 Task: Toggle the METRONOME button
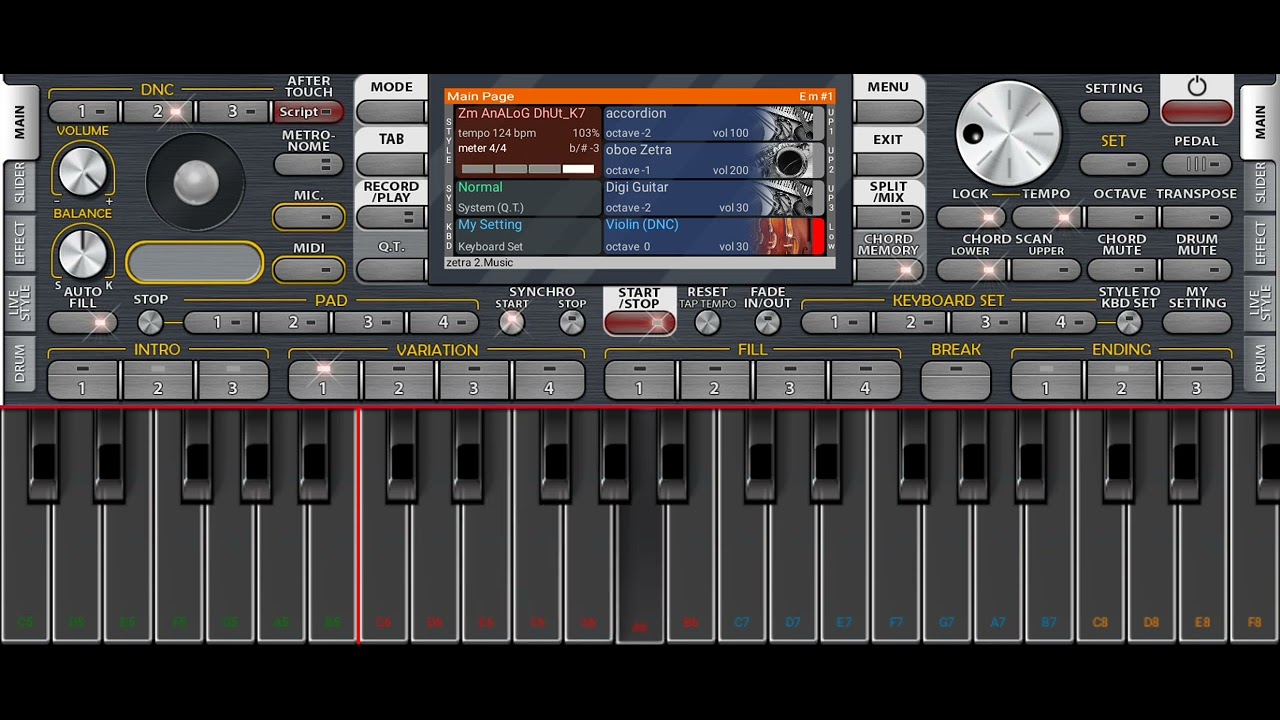tap(309, 164)
